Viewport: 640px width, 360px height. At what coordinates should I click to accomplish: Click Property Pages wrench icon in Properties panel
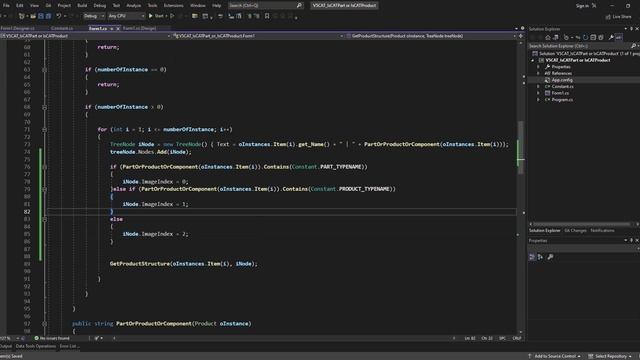click(550, 257)
